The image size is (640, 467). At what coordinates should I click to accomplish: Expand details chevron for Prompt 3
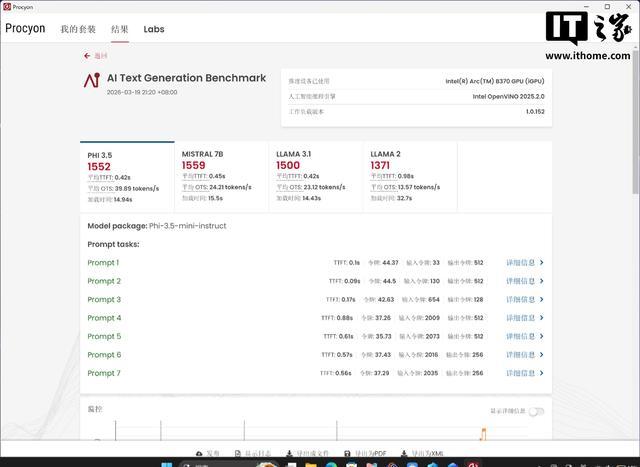click(x=542, y=299)
